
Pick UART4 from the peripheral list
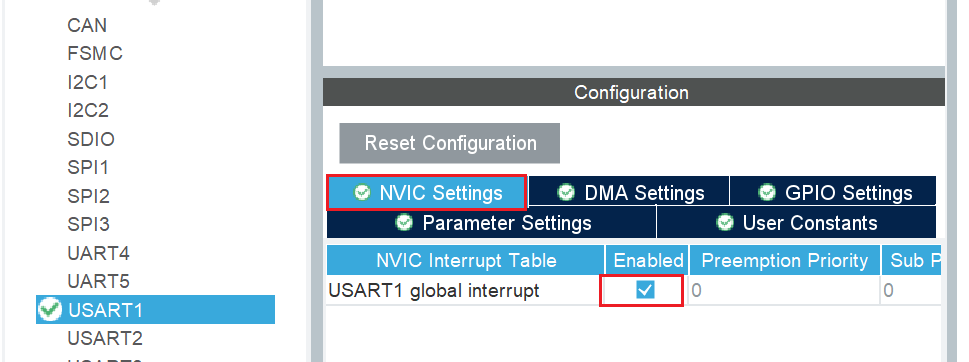(98, 253)
